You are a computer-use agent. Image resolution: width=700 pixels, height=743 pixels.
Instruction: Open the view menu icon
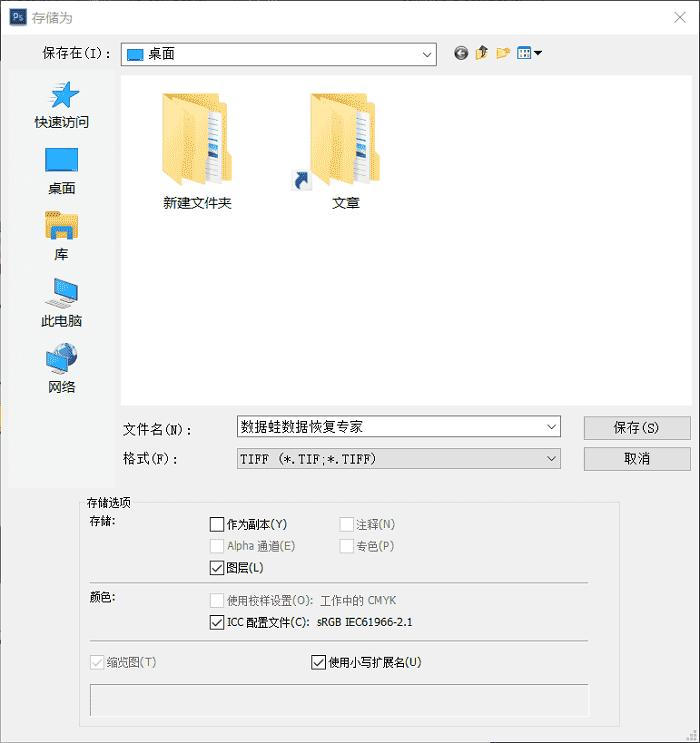click(529, 53)
